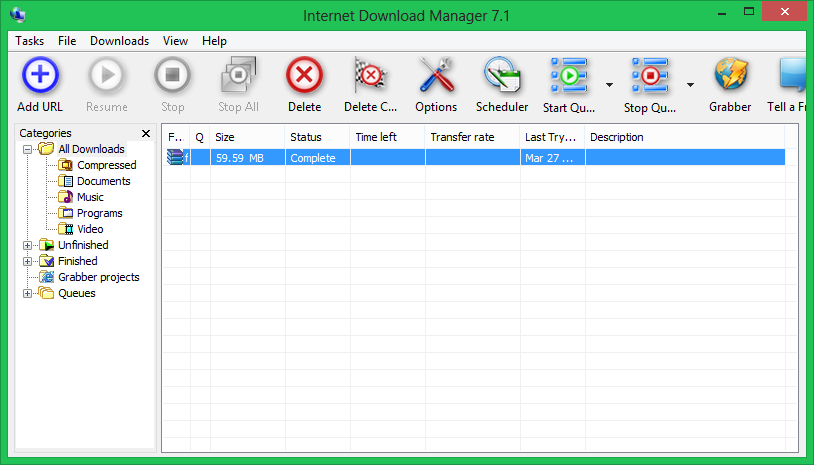The height and width of the screenshot is (465, 814).
Task: Minimize the Internet Download Manager window
Action: [722, 12]
